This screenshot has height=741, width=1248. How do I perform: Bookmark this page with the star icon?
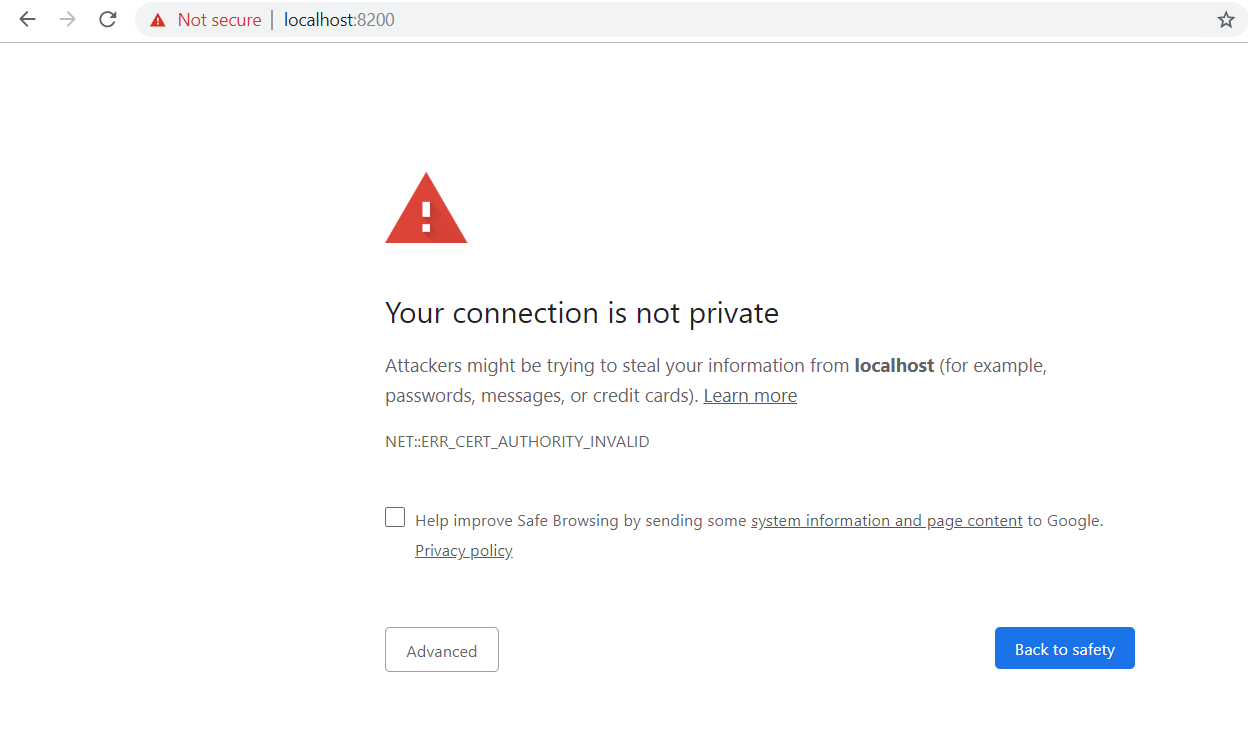click(x=1226, y=20)
